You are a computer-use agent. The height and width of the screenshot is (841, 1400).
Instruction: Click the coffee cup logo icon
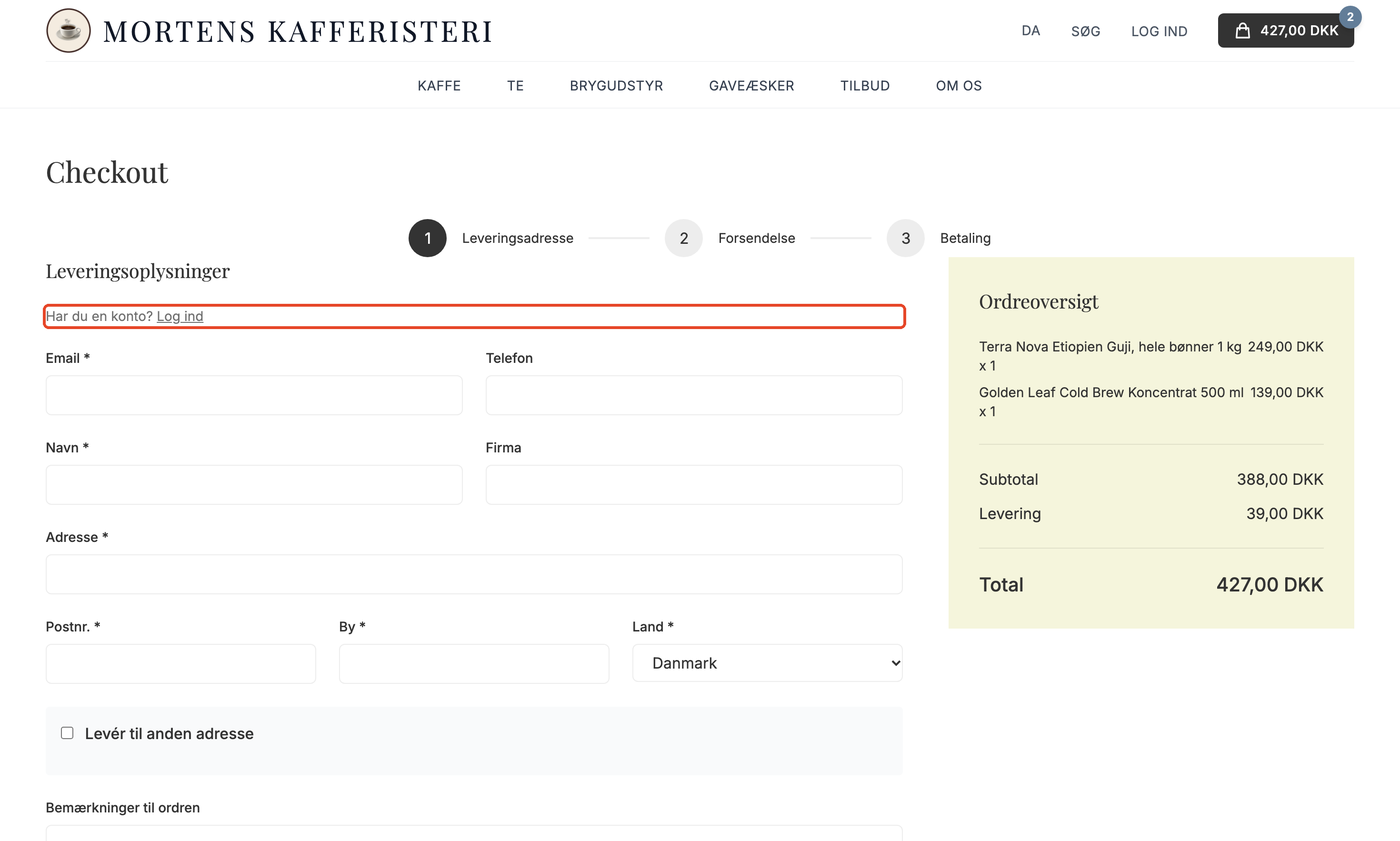click(68, 30)
